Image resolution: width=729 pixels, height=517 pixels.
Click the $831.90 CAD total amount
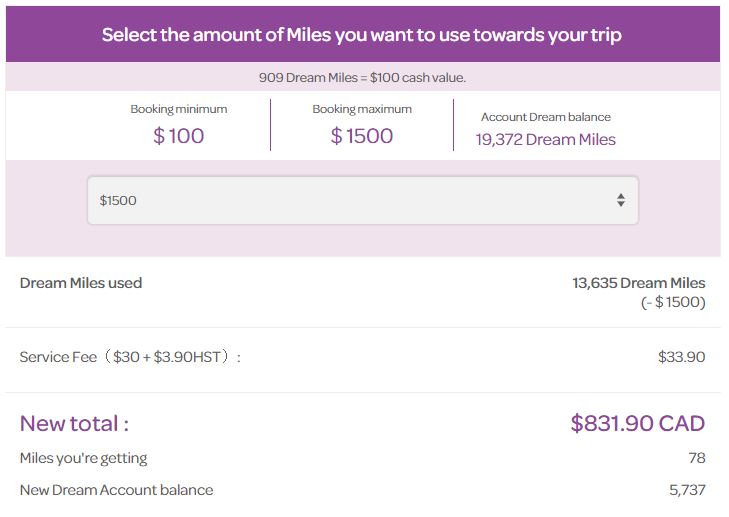click(637, 423)
